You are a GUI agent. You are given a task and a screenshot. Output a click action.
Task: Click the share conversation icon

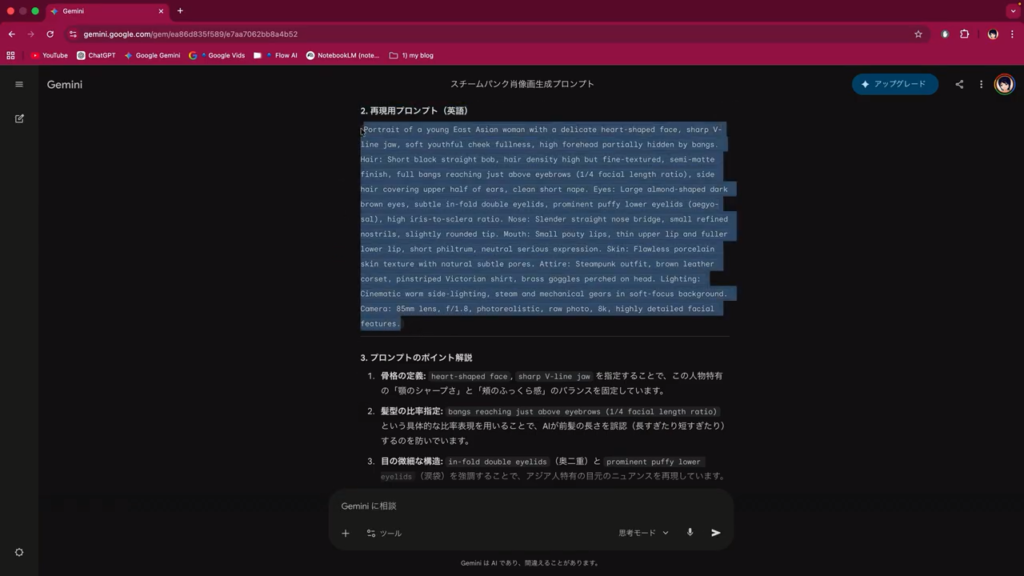pos(959,84)
